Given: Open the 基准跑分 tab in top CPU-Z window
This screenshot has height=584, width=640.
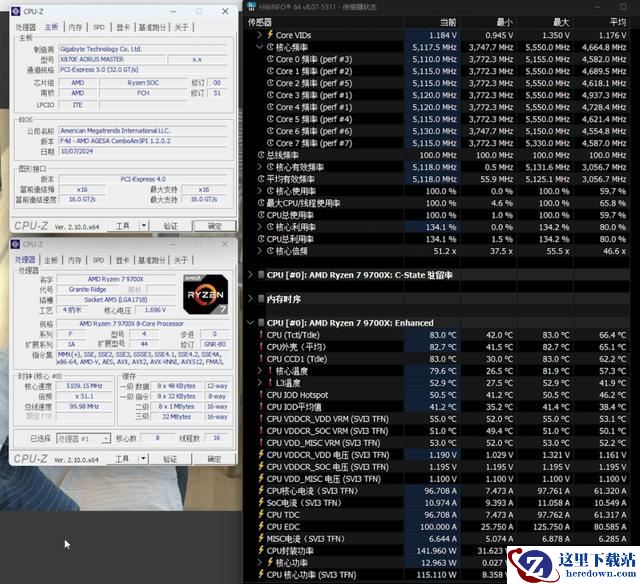Looking at the screenshot, I should [x=152, y=27].
